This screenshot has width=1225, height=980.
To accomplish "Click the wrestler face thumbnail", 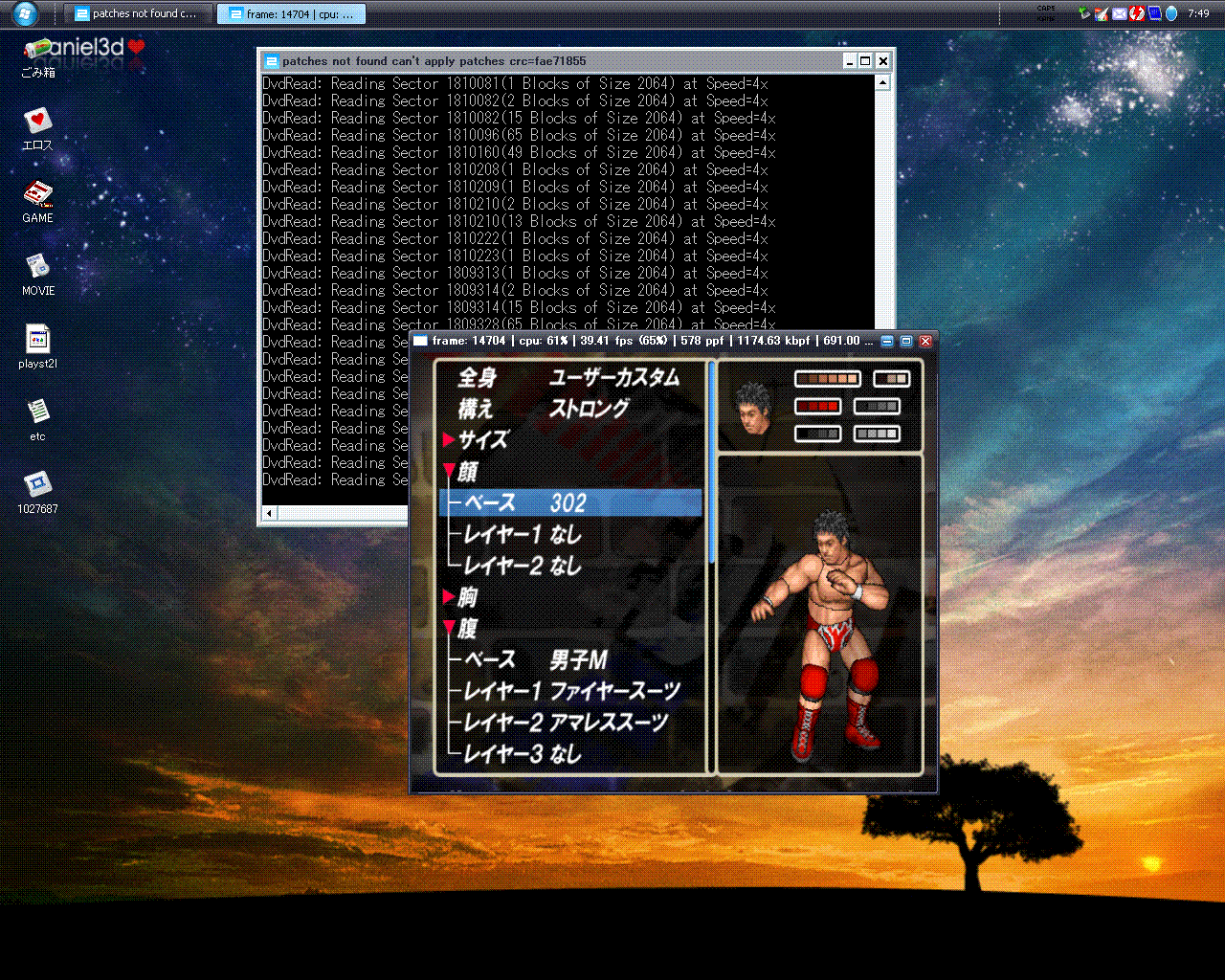I will (754, 407).
